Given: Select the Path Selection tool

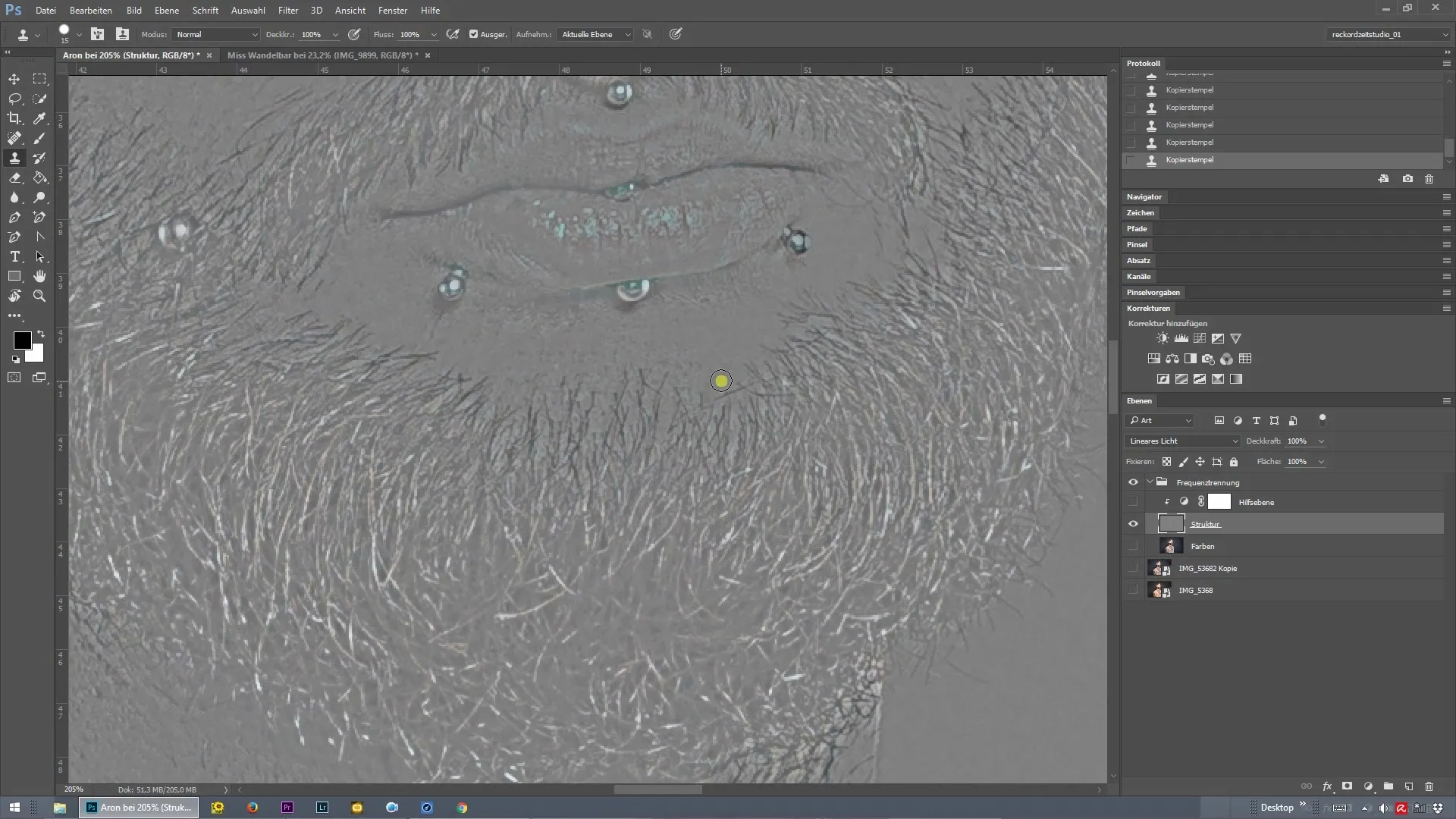Looking at the screenshot, I should [39, 256].
